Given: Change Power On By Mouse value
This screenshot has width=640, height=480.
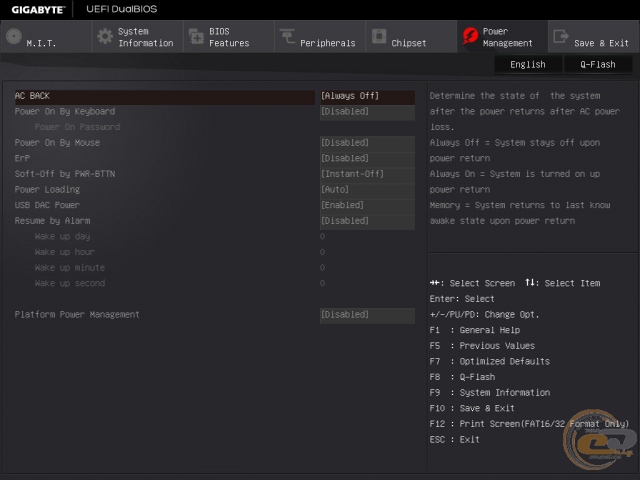Looking at the screenshot, I should (x=367, y=143).
